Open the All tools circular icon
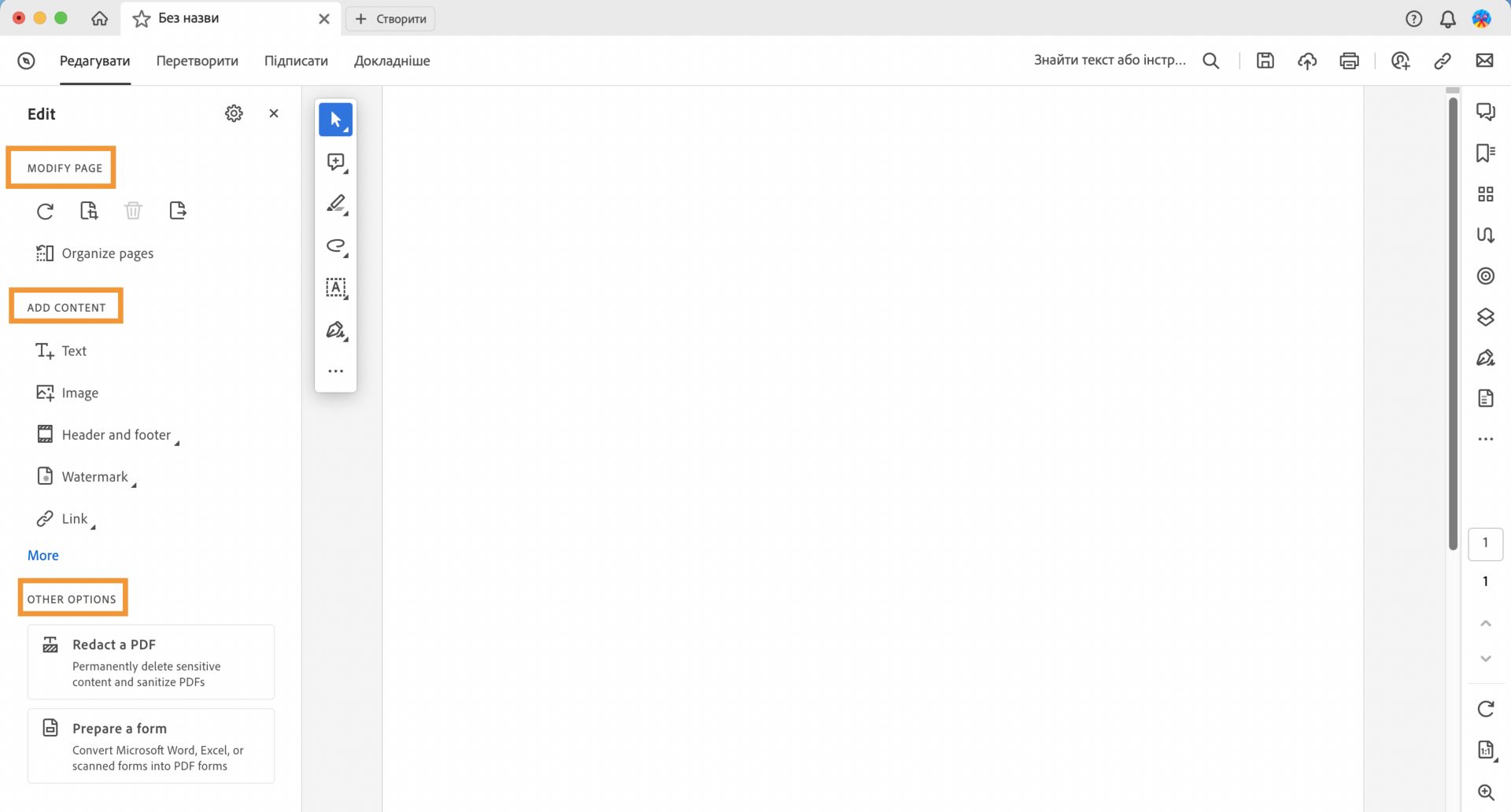1511x812 pixels. point(27,61)
